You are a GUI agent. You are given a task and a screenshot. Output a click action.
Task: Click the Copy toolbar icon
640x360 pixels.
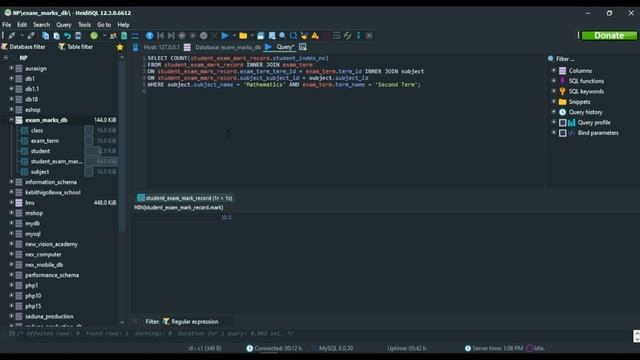45,36
